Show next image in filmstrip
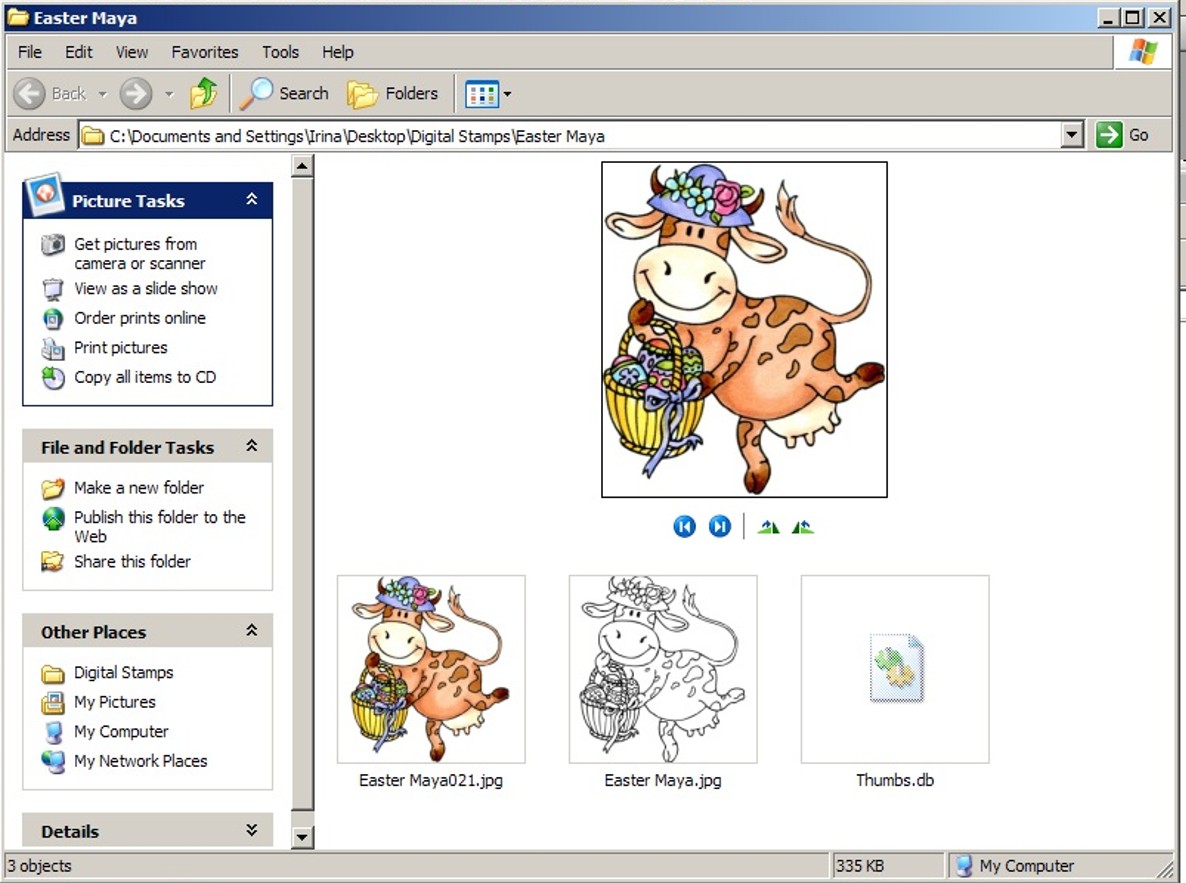This screenshot has height=883, width=1186. [719, 526]
